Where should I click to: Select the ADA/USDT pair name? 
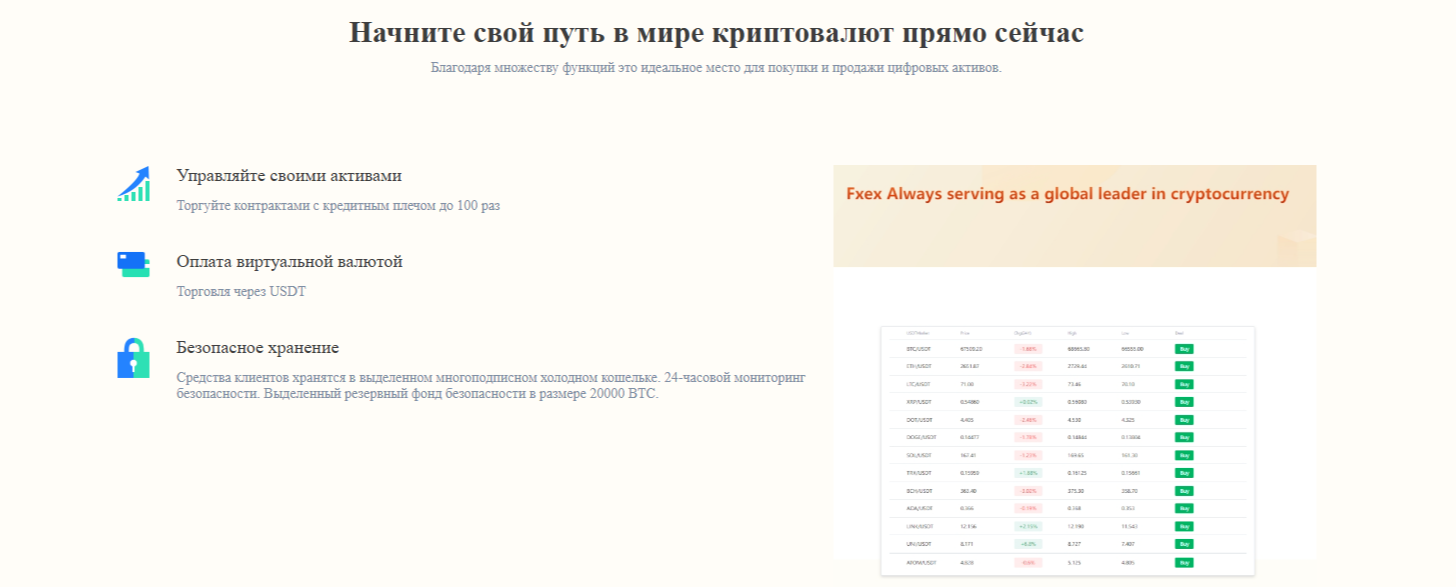coord(920,508)
